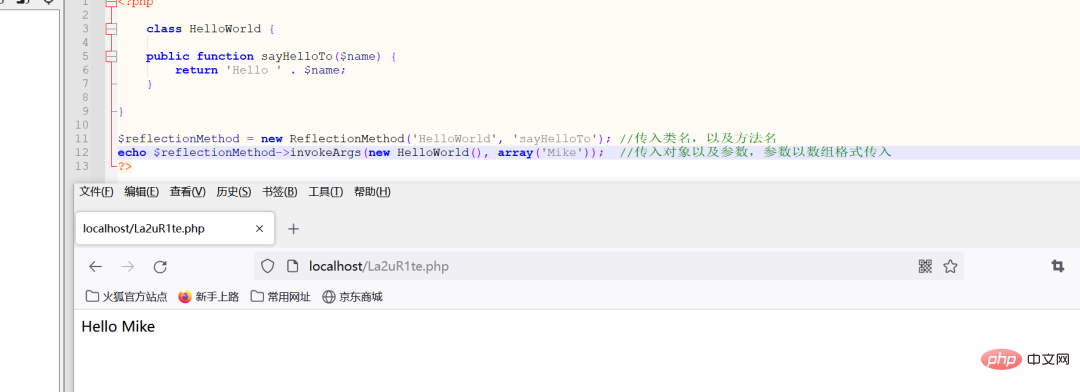Collapse the sayHelloTo function fold marker
Screen dimensions: 1080x392
[x=111, y=56]
